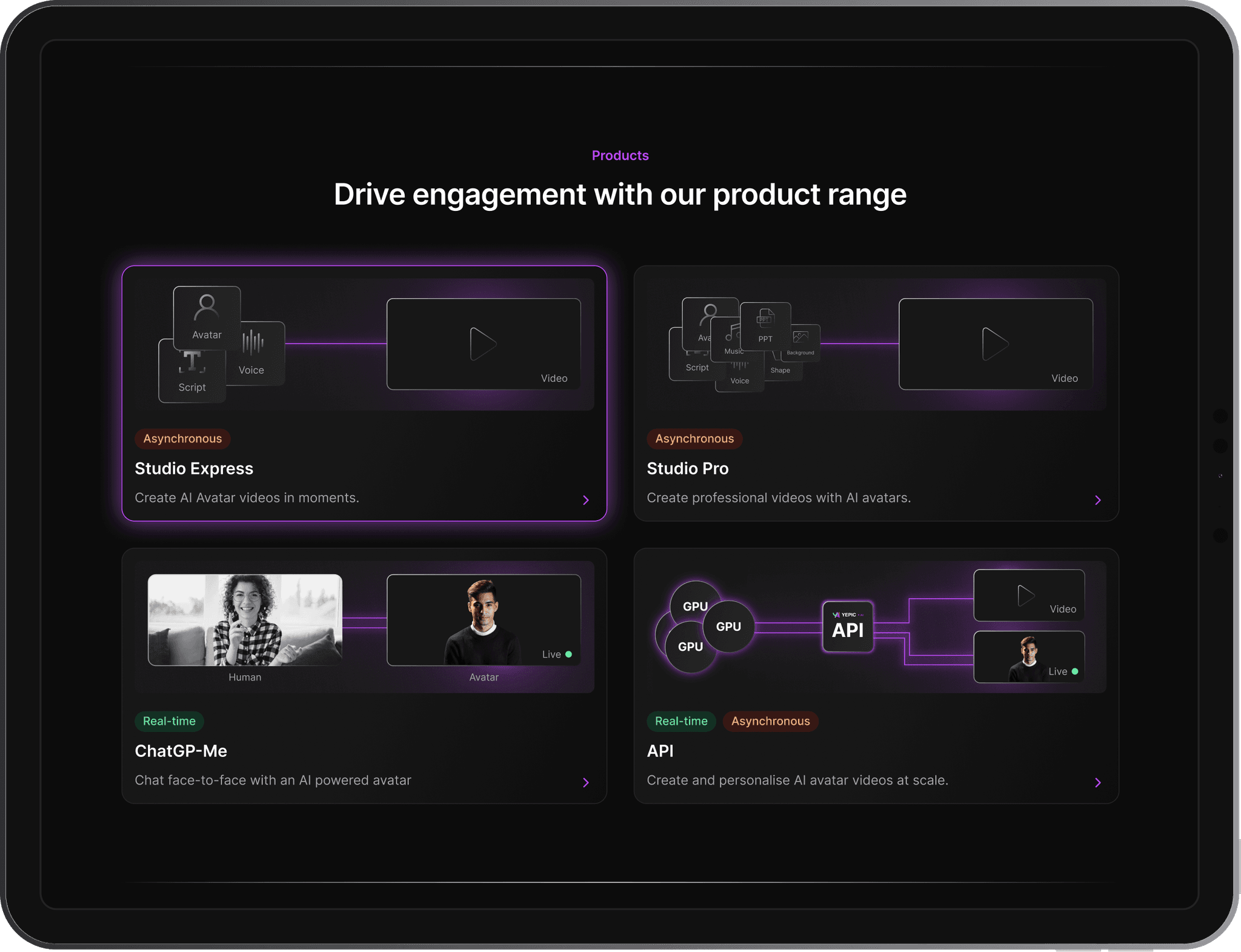
Task: Open Studio Express via its arrow chevron
Action: point(585,500)
